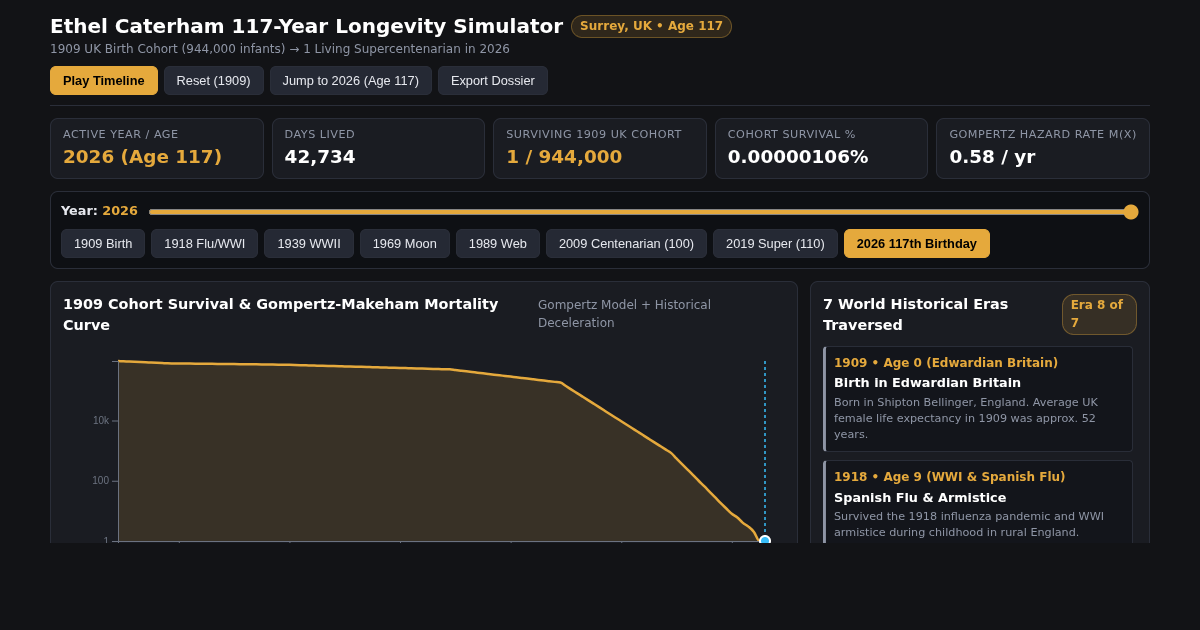Image resolution: width=1200 pixels, height=630 pixels.
Task: Click the year slider handle
Action: coord(1131,212)
